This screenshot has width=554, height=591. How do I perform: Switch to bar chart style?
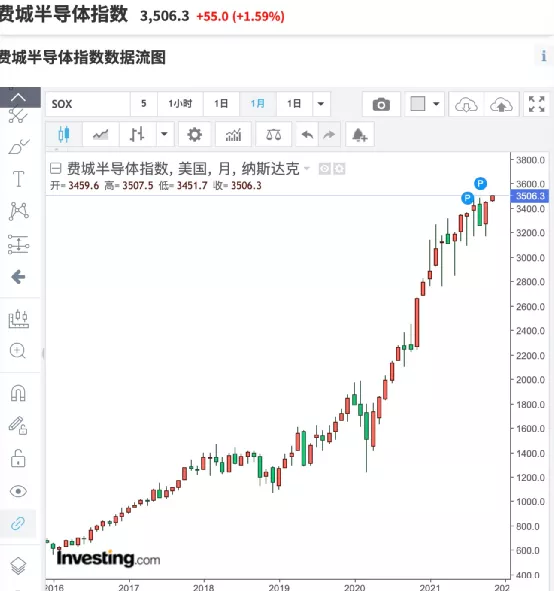(137, 134)
